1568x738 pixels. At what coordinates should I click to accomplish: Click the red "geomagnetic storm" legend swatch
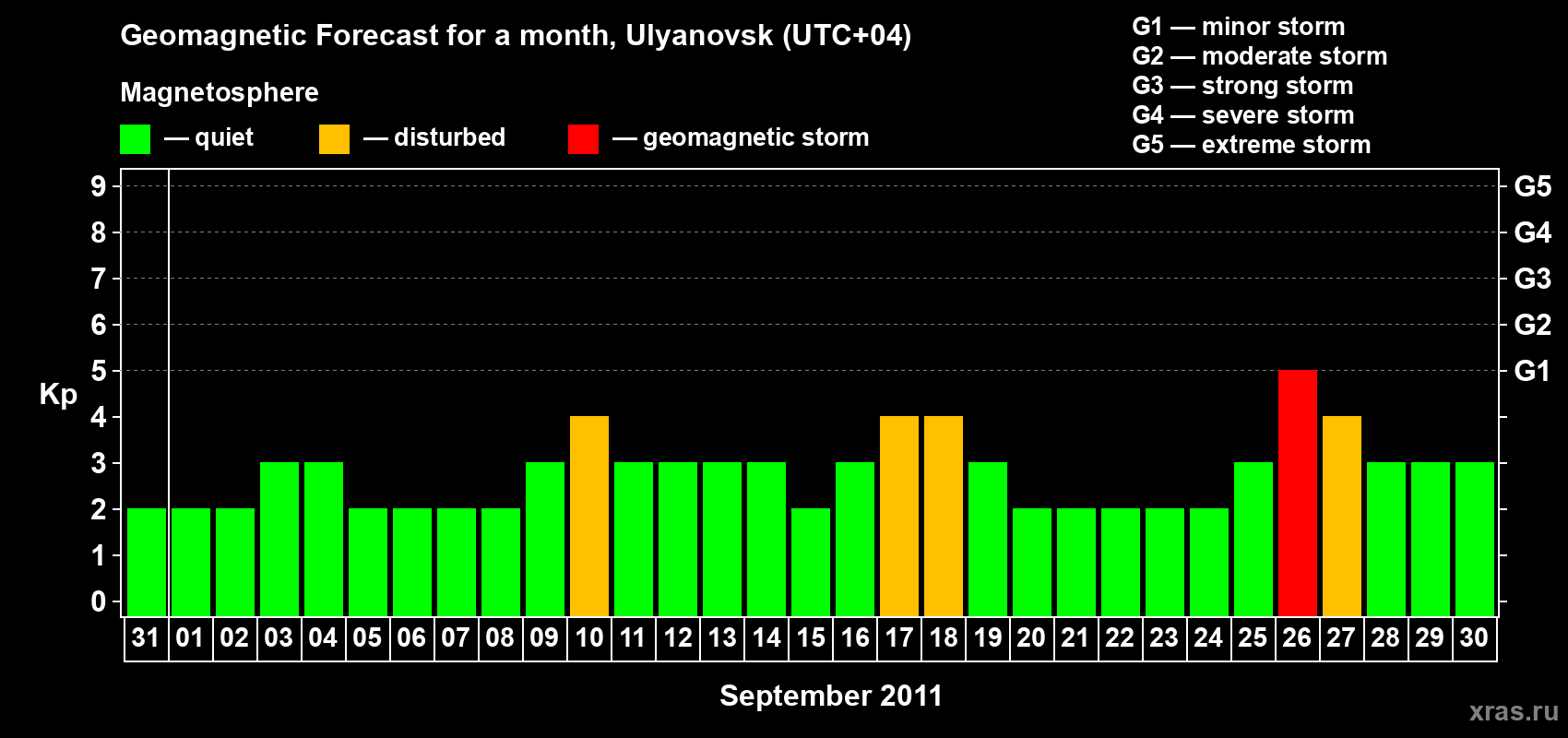click(583, 139)
